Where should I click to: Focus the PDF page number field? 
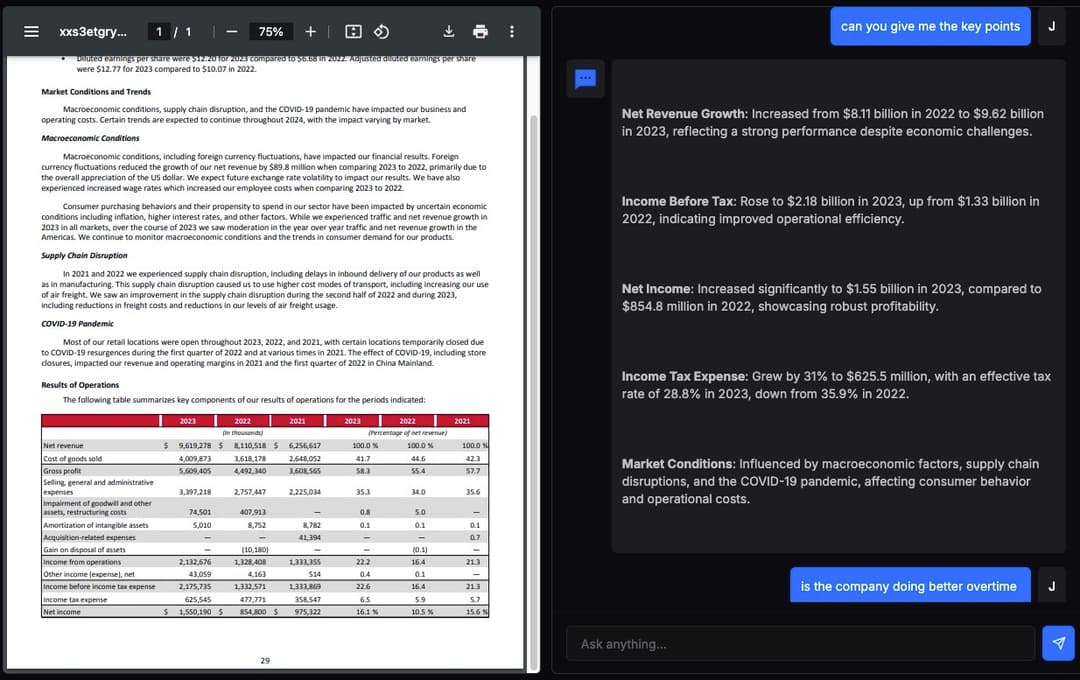tap(160, 31)
